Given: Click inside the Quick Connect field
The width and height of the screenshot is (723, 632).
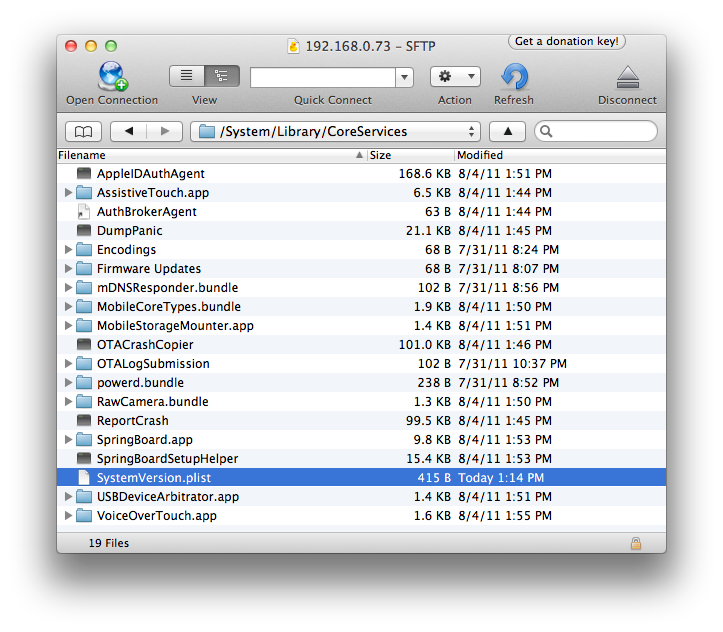Looking at the screenshot, I should click(x=323, y=77).
